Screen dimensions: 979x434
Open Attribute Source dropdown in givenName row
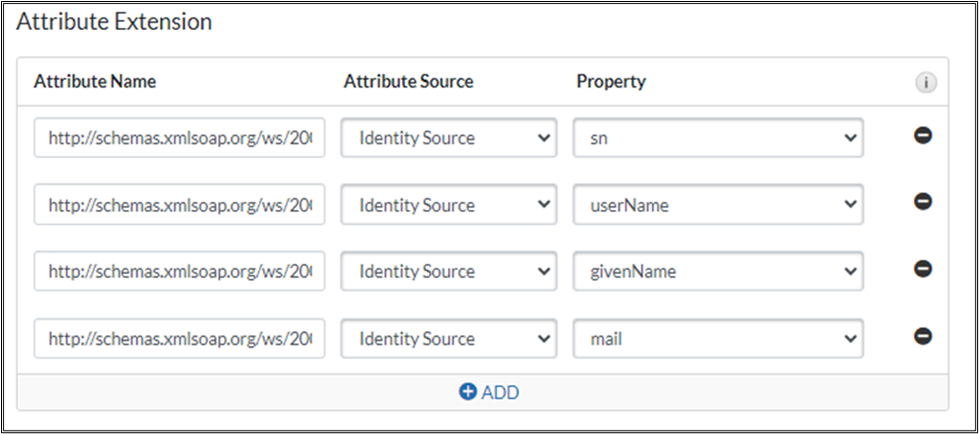(448, 272)
